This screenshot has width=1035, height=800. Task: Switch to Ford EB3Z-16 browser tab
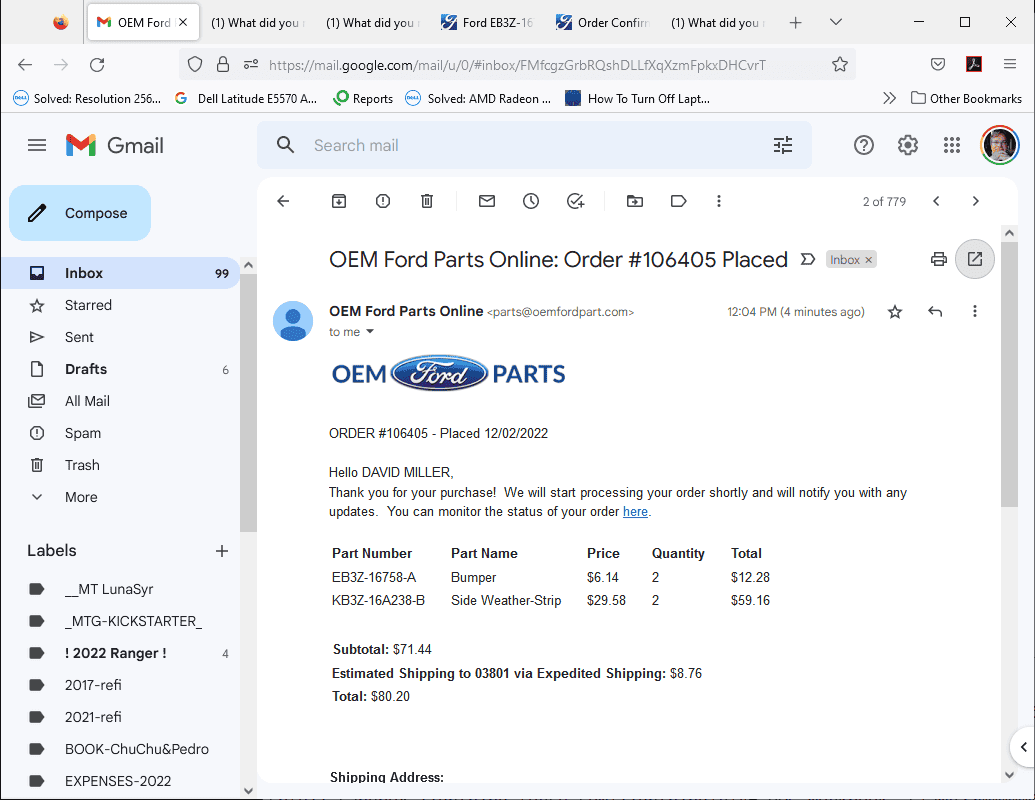click(x=487, y=22)
